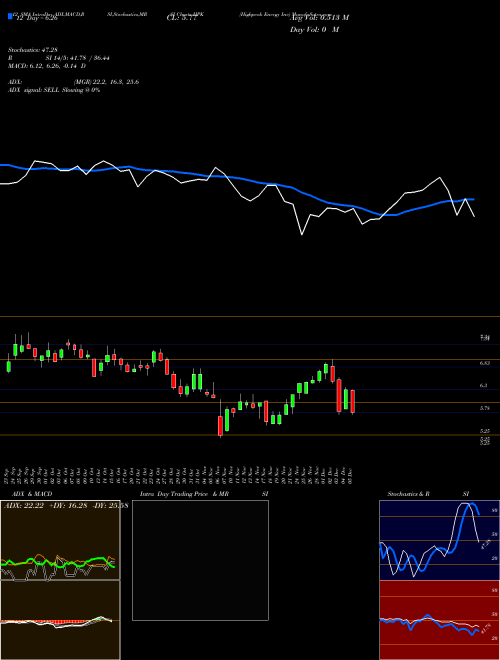
Task: Open the empty Intra Day Trading Price panel
Action: 200,560
